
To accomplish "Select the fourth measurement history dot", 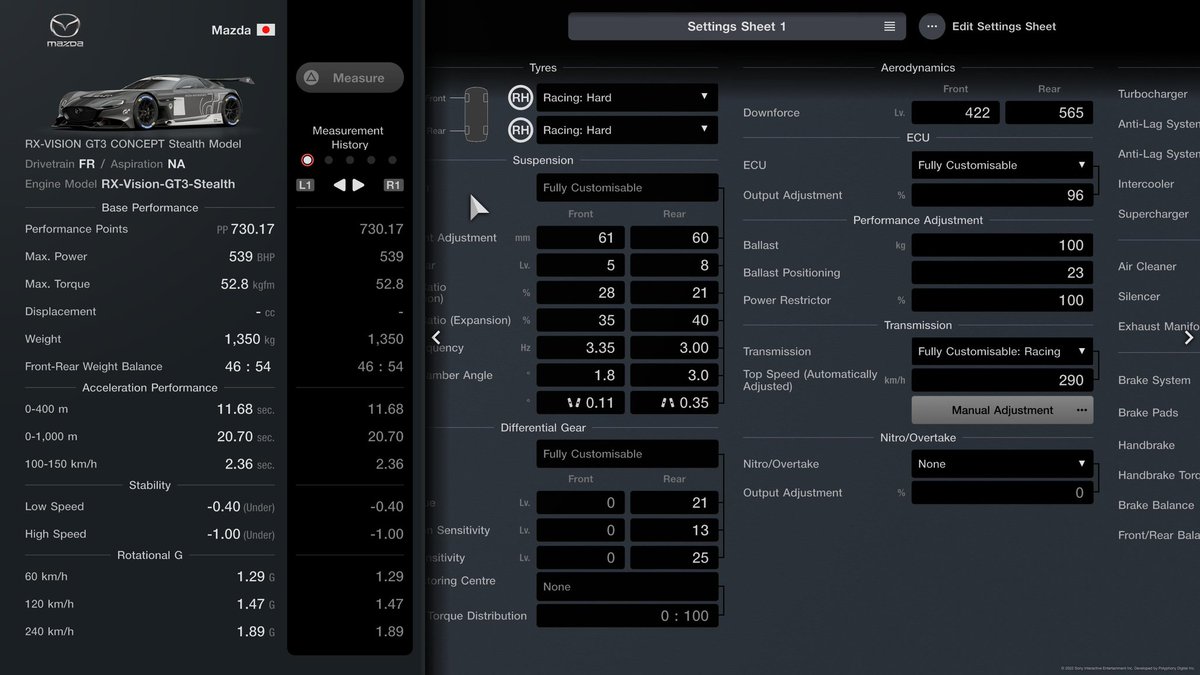I will coord(371,160).
